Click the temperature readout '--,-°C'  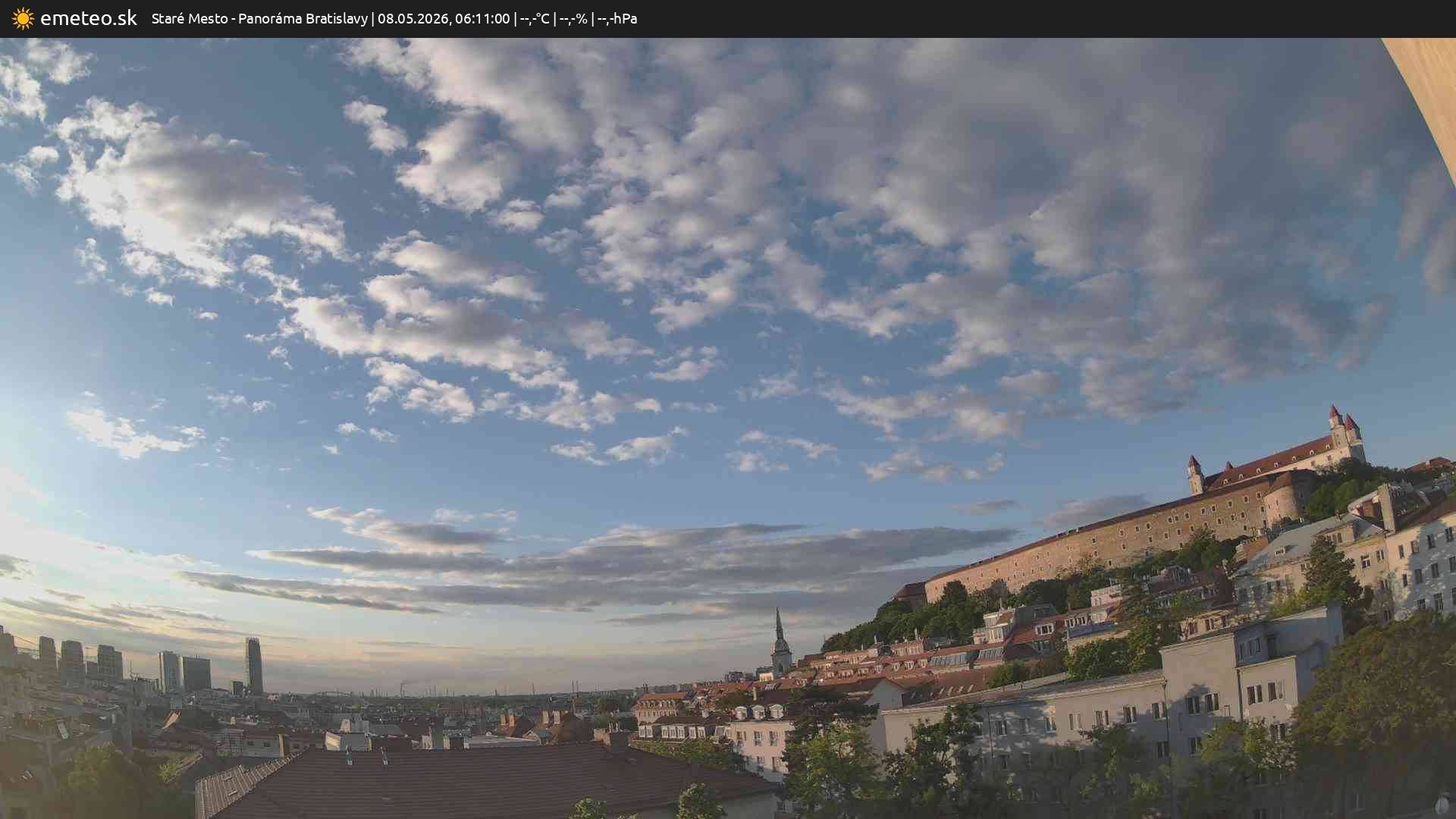[x=535, y=19]
